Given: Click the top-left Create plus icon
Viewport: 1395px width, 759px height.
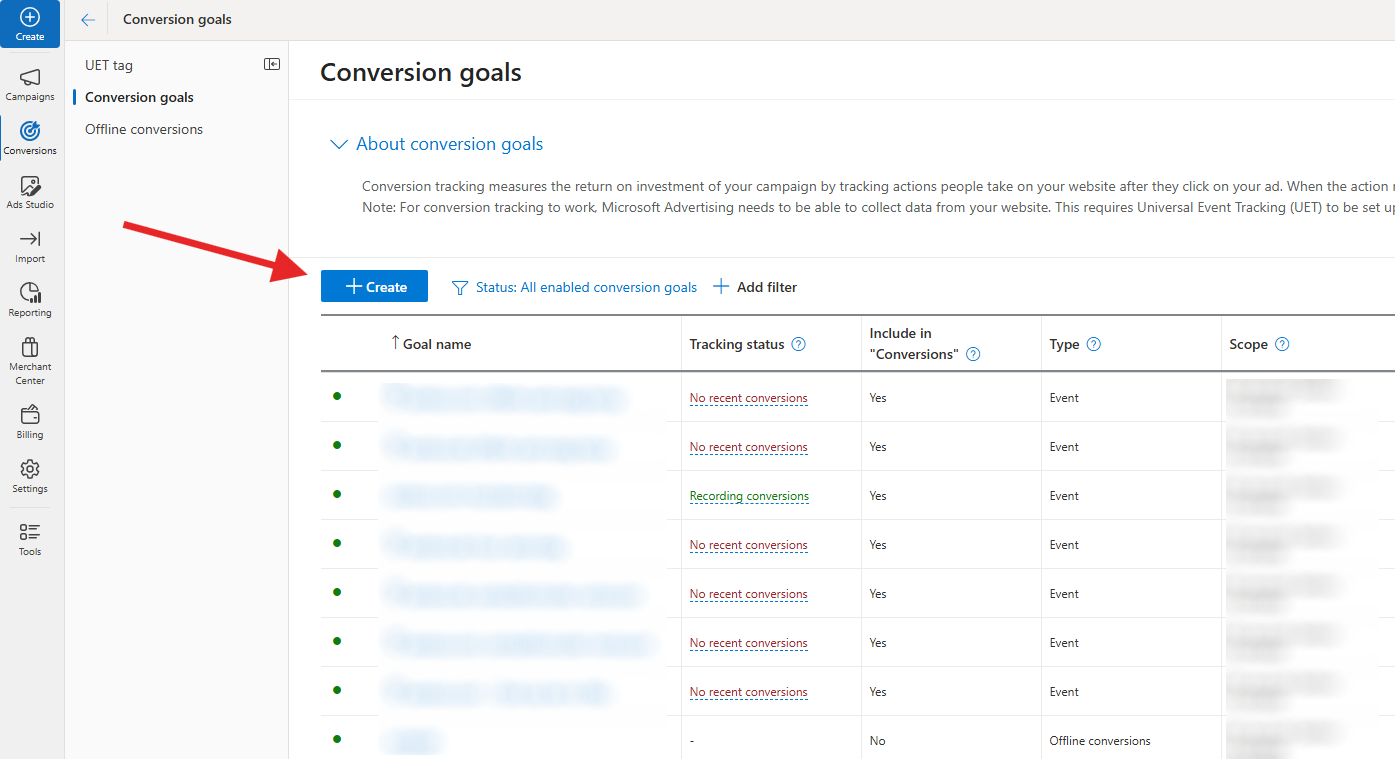Looking at the screenshot, I should 30,24.
